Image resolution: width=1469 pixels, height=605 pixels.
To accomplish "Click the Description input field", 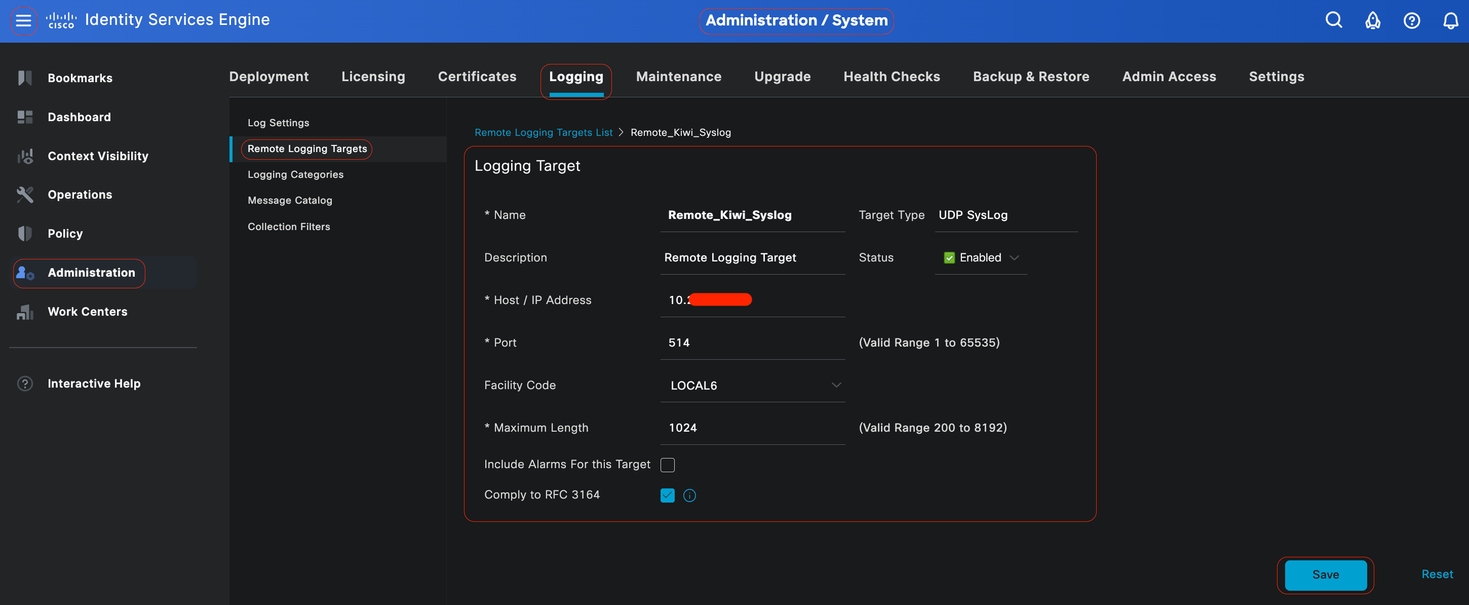I will (753, 258).
